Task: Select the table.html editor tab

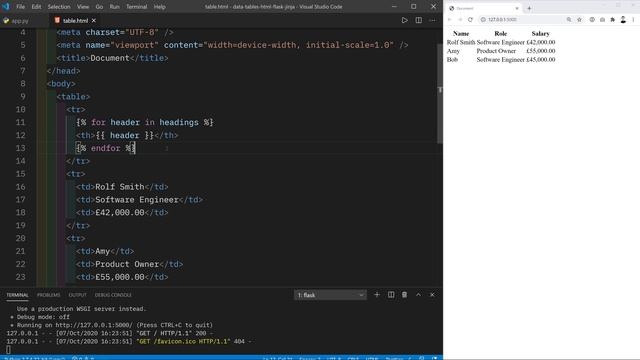Action: 75,20
